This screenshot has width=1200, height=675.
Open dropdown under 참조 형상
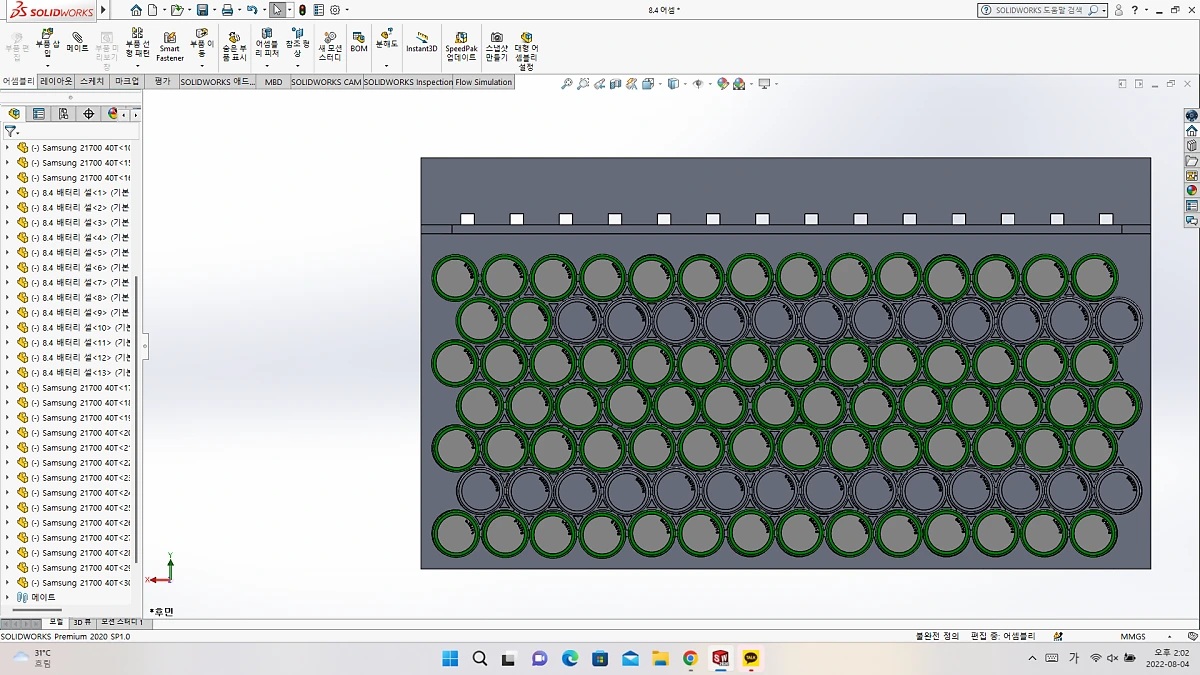pos(297,66)
